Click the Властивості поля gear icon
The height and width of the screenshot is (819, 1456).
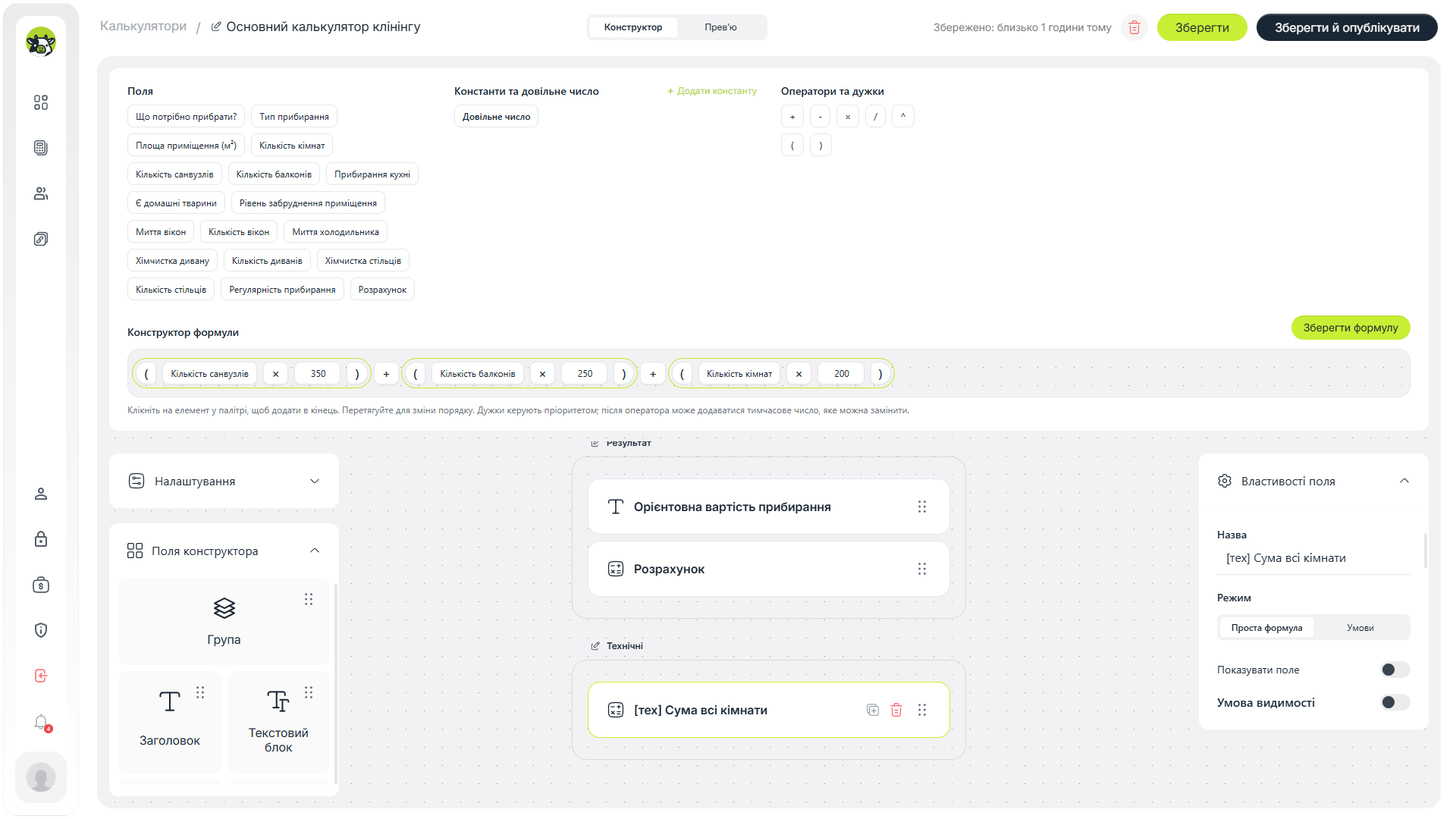pos(1225,481)
